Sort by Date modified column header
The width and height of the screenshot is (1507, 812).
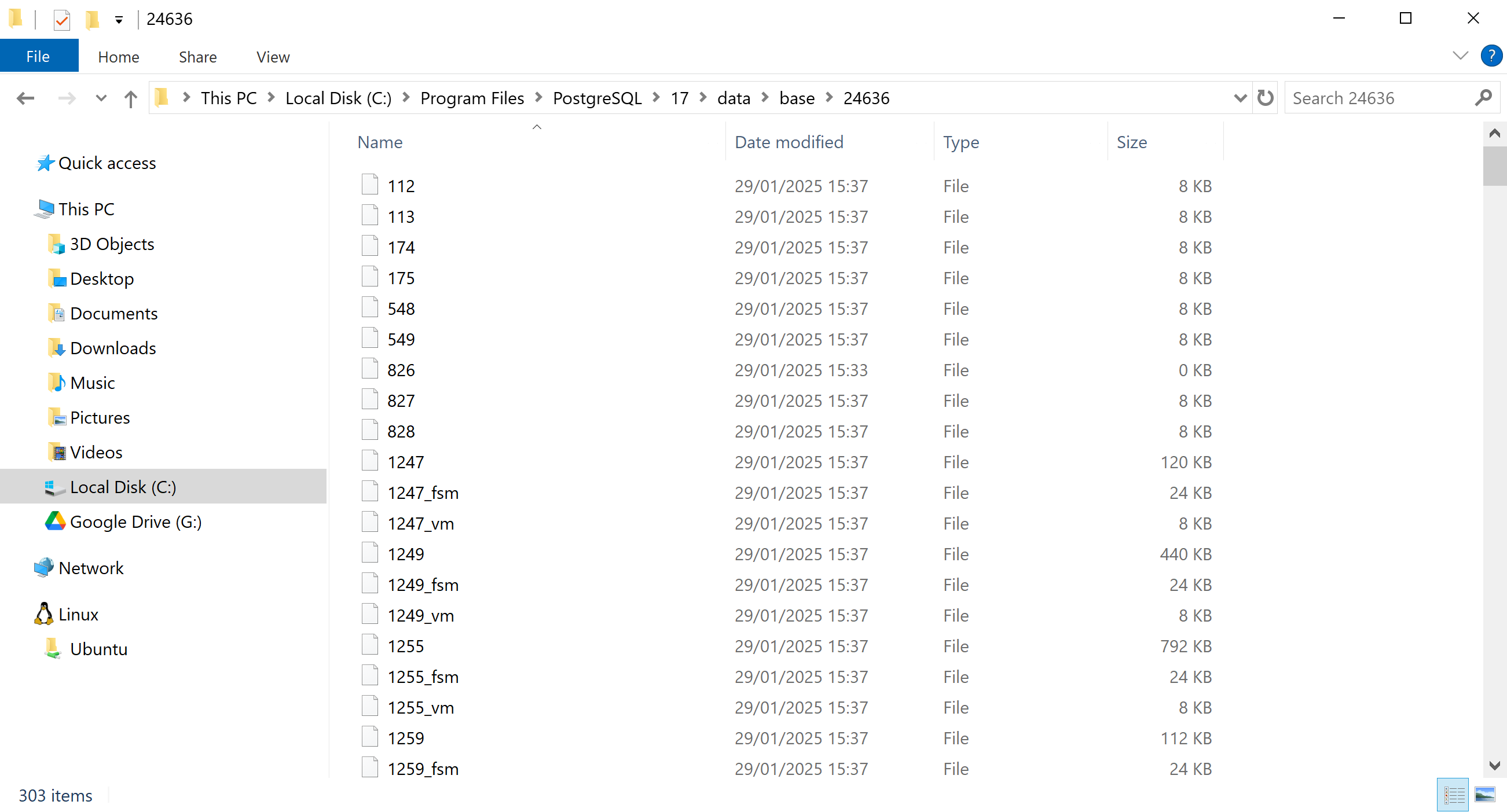788,142
